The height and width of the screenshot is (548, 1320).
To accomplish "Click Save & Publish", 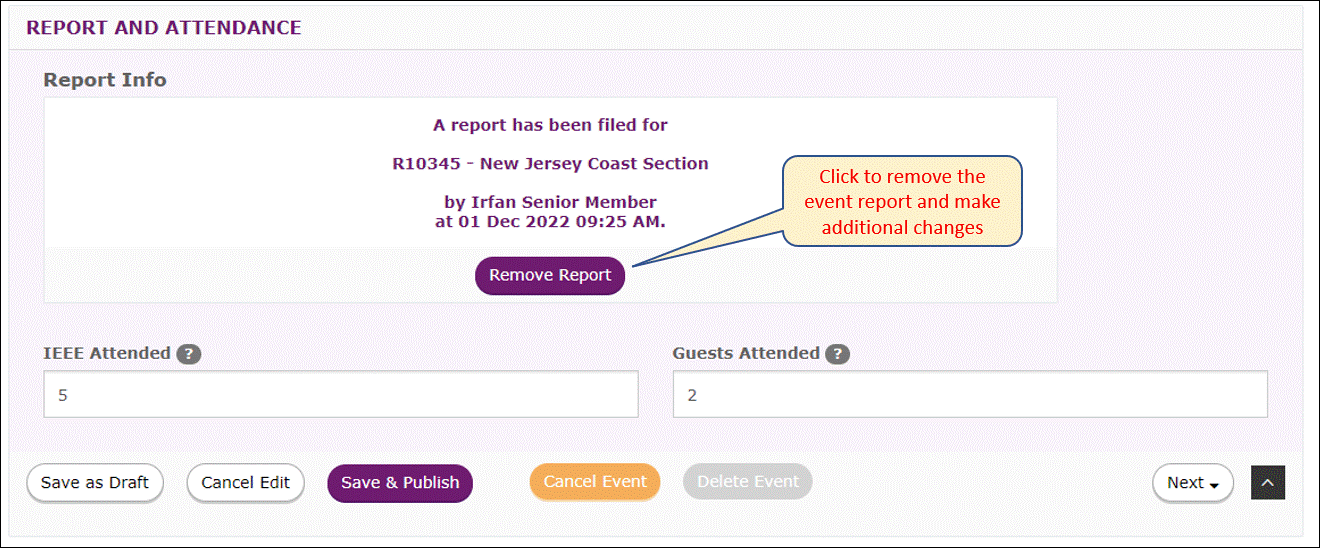I will 400,483.
